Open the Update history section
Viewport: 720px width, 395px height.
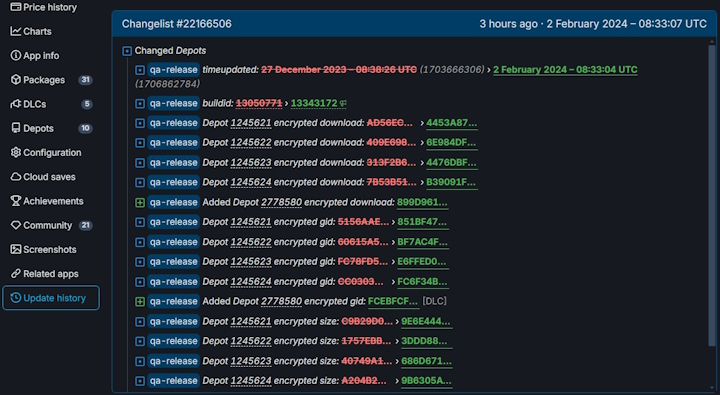[x=51, y=298]
